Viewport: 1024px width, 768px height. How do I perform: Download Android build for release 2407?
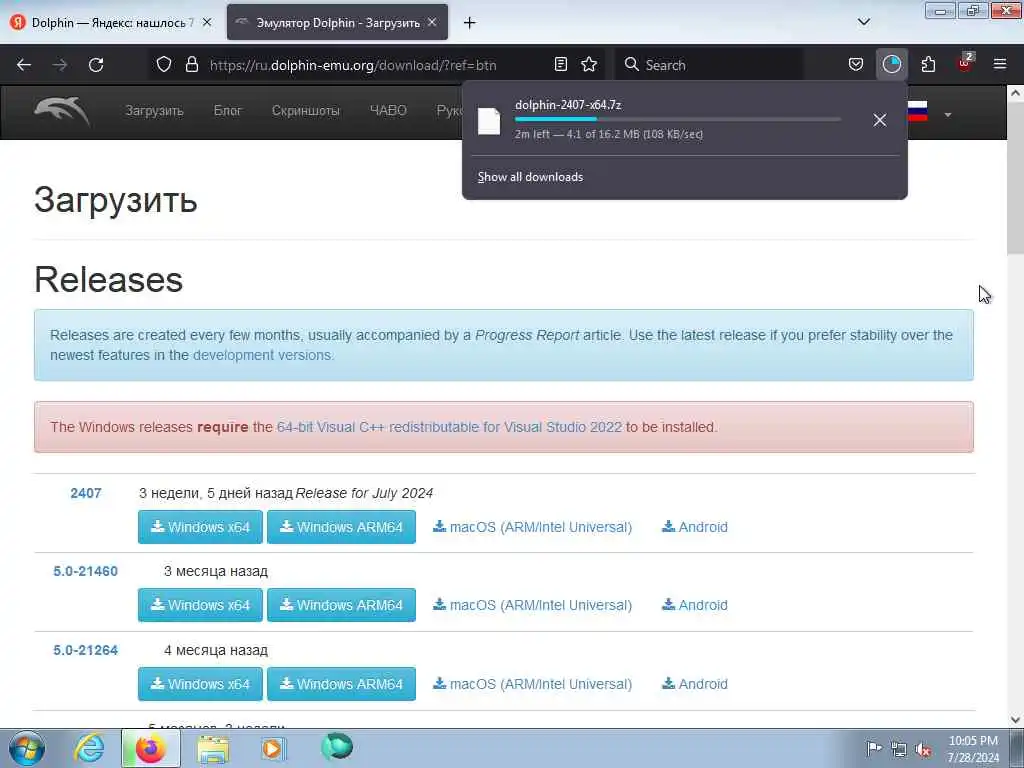click(x=695, y=527)
